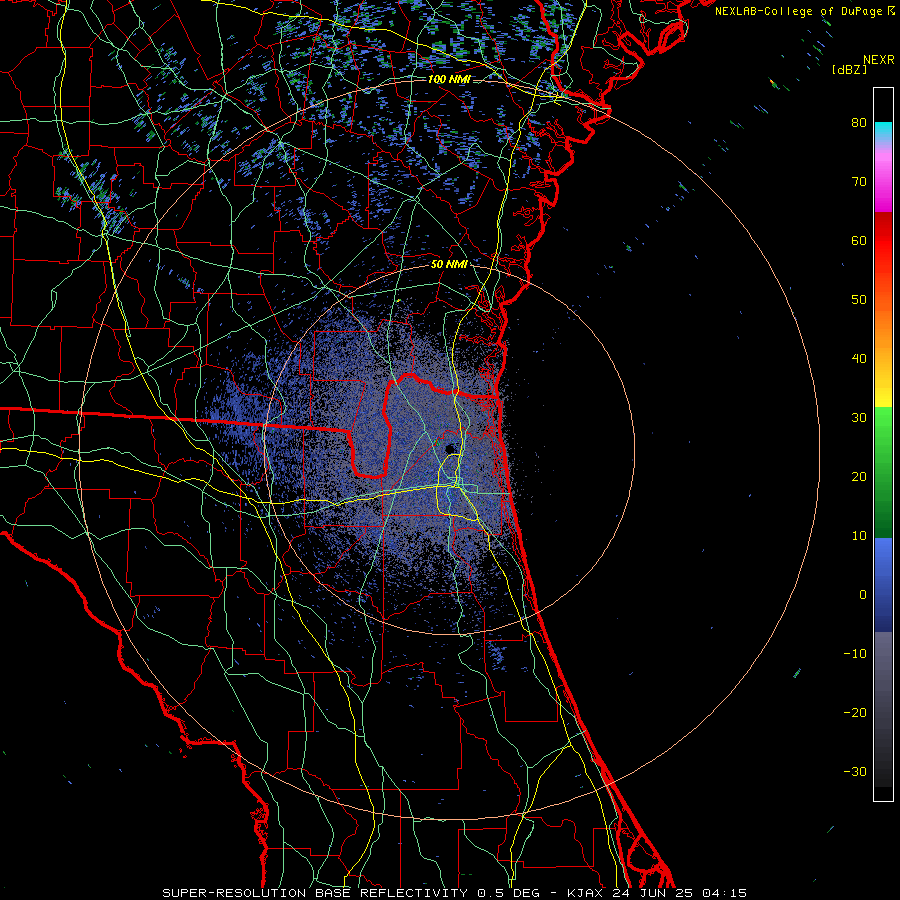
Task: Click the [dBZ] units label
Action: pos(849,69)
